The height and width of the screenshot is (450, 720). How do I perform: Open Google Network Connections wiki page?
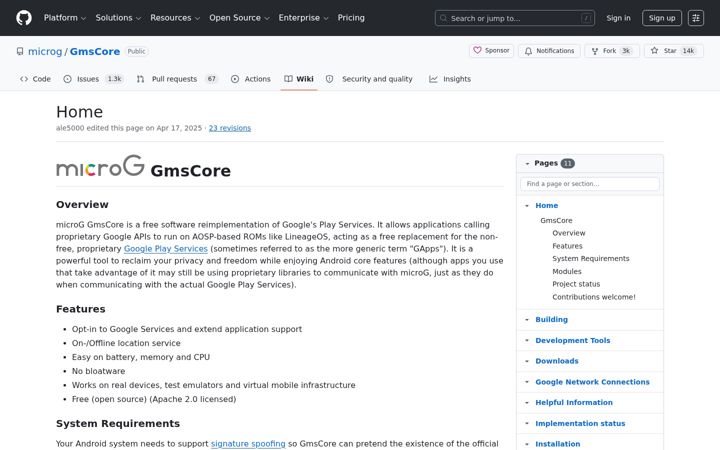click(x=592, y=382)
